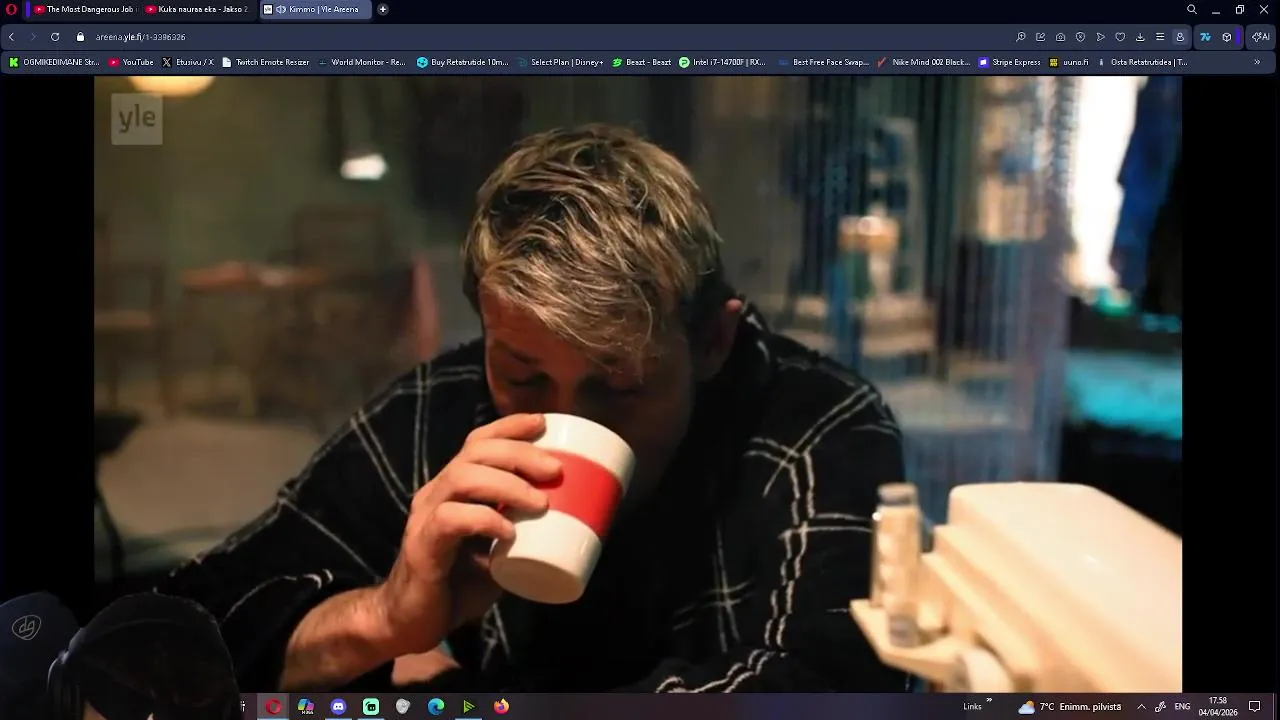
Task: Switch ENG input language
Action: [x=1182, y=707]
